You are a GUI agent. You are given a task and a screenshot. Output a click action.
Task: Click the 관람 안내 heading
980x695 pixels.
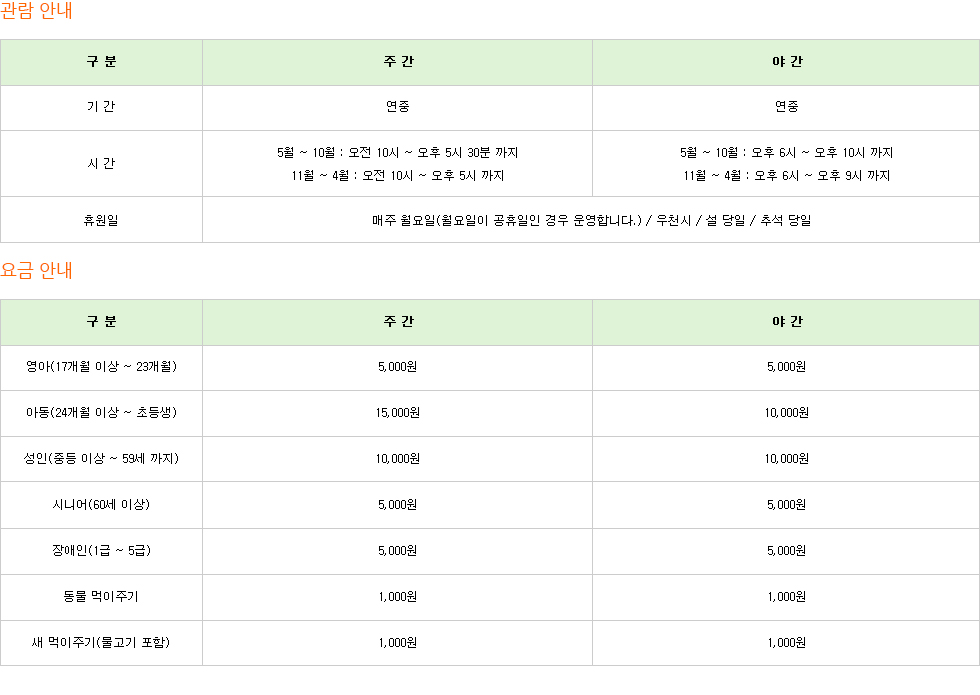point(36,11)
